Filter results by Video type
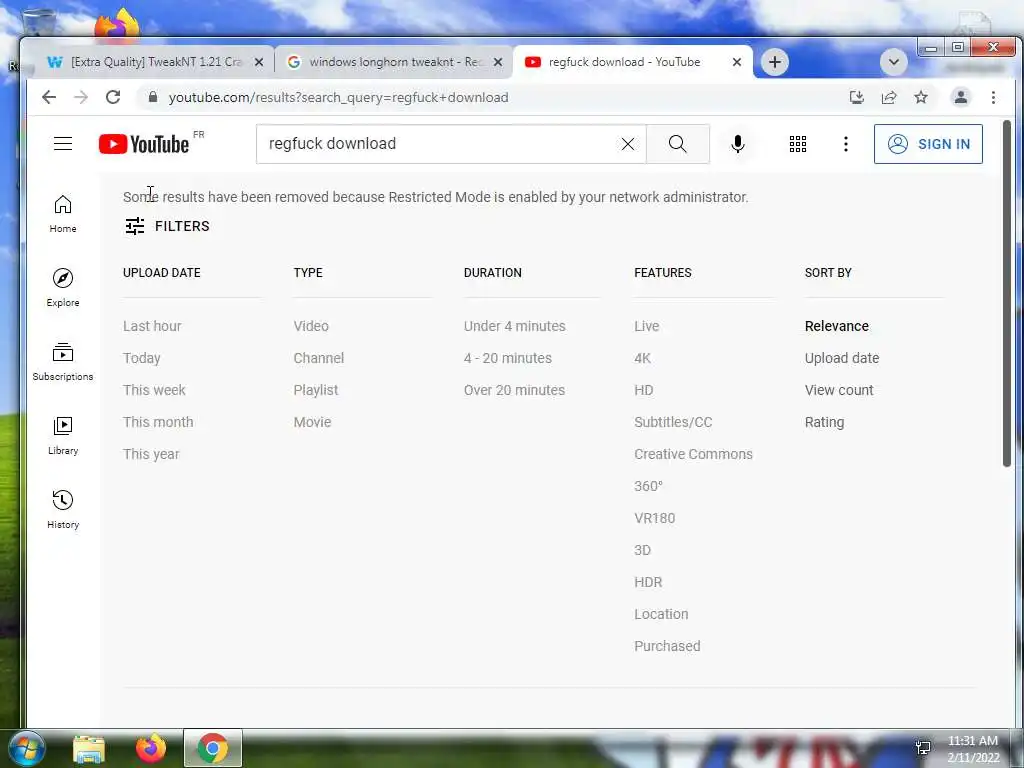This screenshot has width=1024, height=768. (x=311, y=326)
